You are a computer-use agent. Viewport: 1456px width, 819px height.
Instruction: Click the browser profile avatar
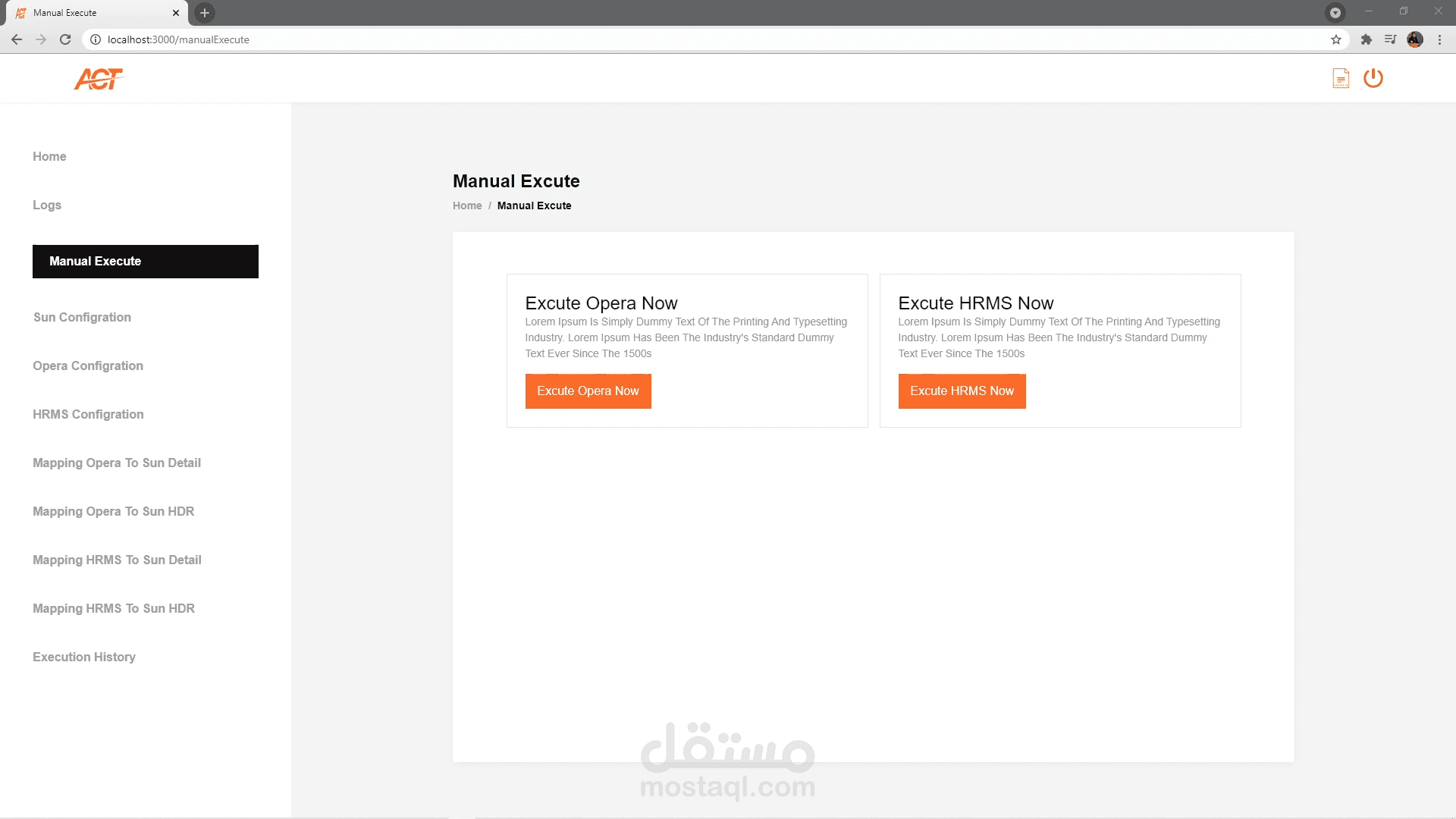pos(1415,39)
